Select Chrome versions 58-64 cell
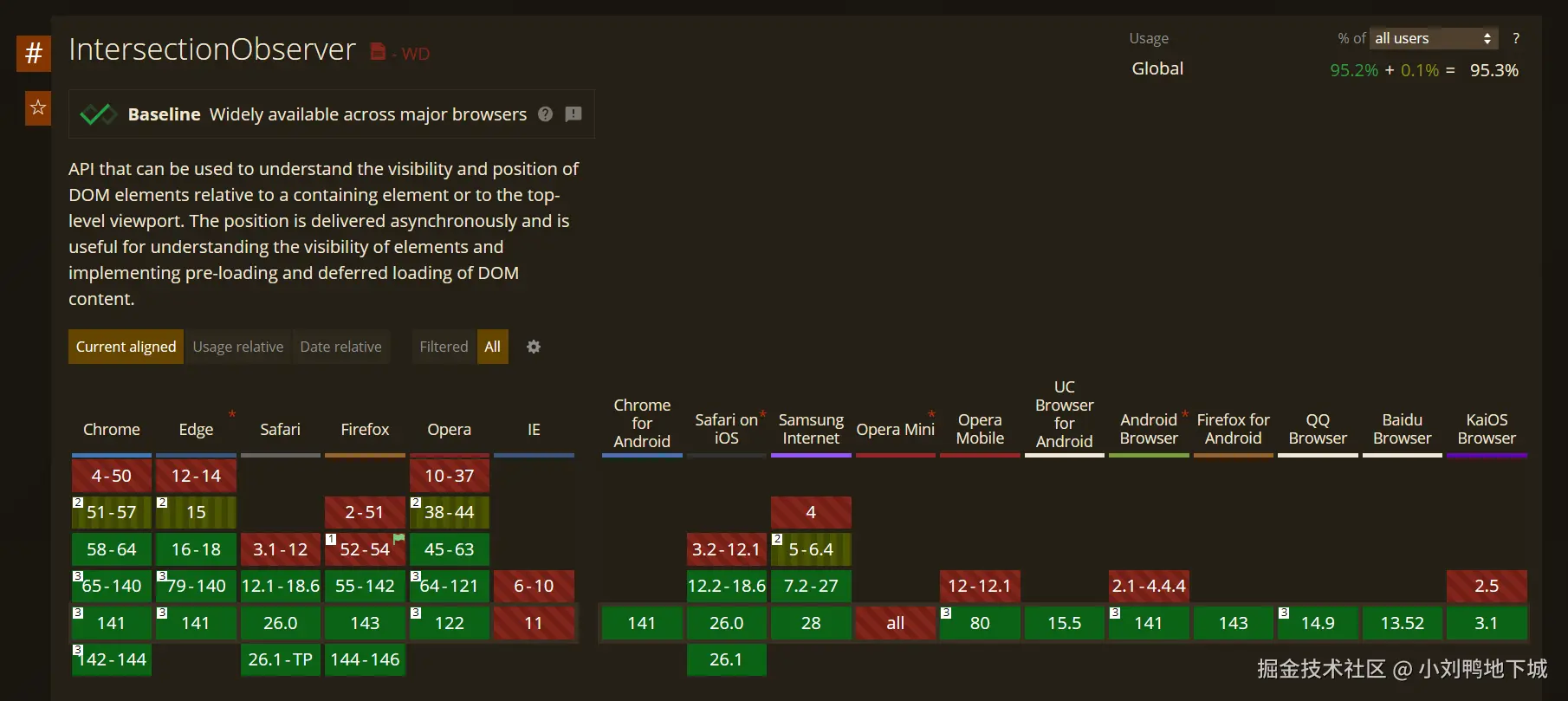 (x=112, y=549)
